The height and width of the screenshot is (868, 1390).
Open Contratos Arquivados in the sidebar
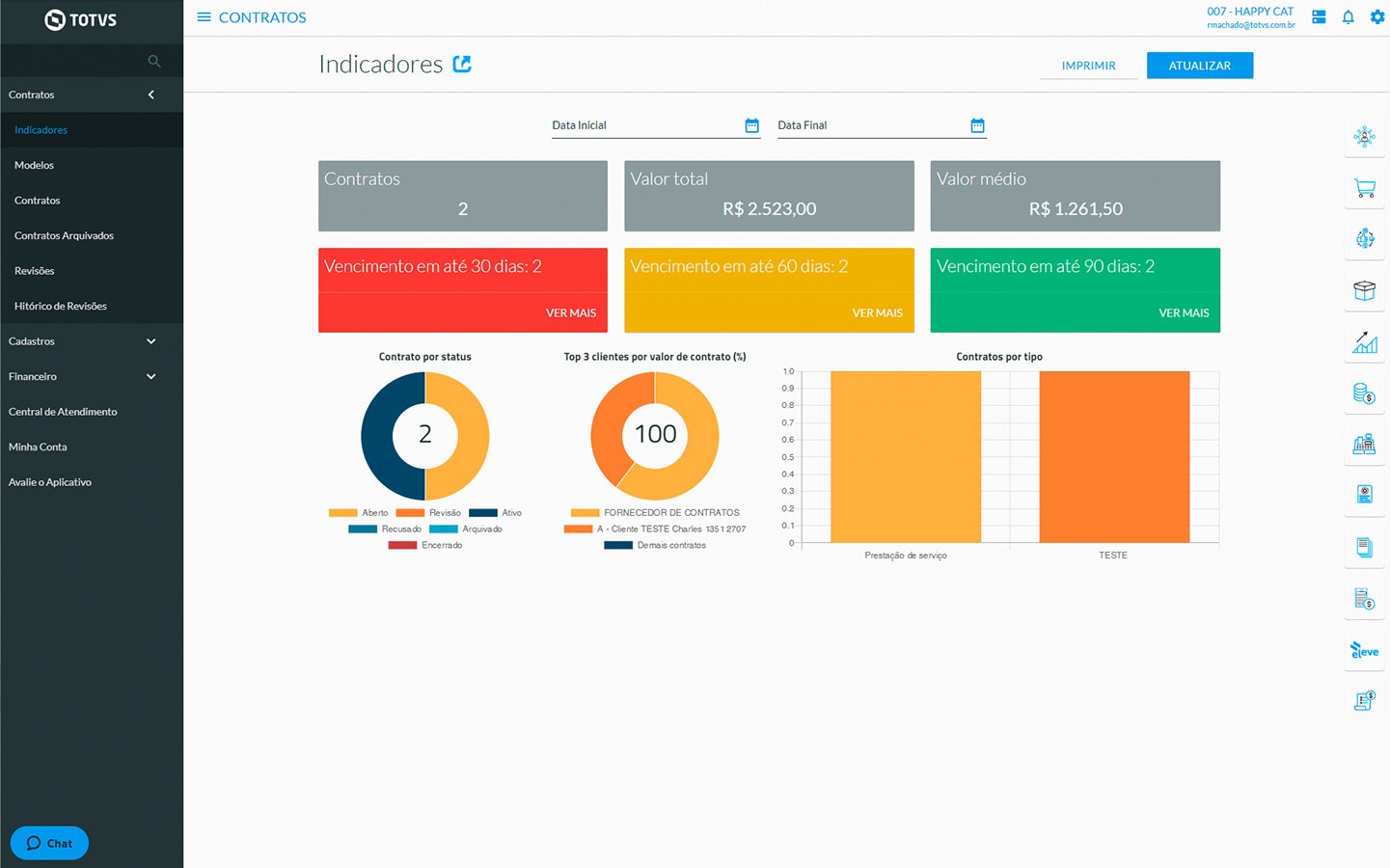(64, 235)
